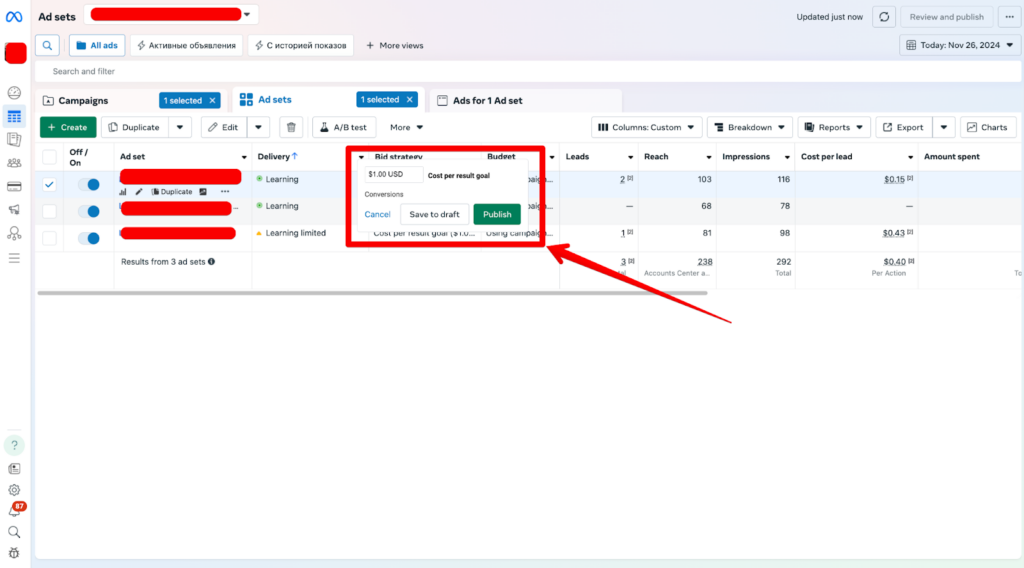1024x568 pixels.
Task: Switch to the Campaigns tab
Action: point(83,100)
